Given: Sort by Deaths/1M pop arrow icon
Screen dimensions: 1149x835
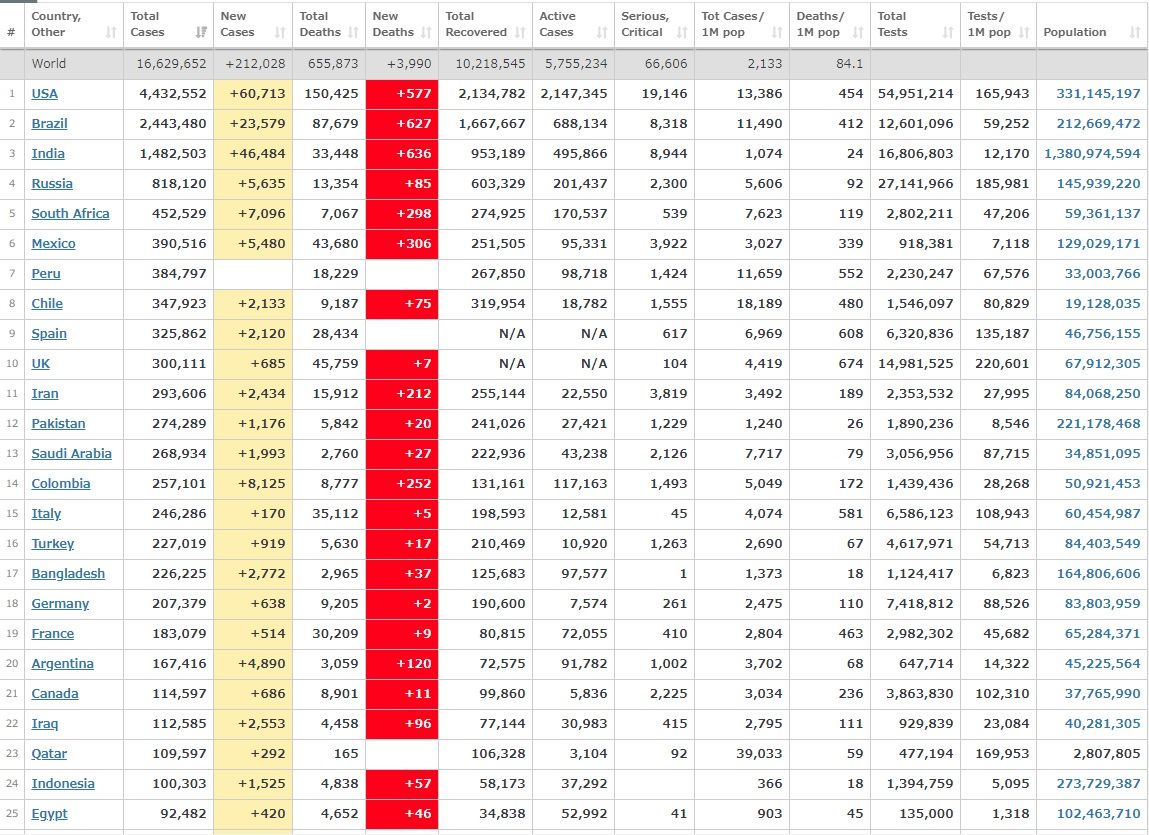Looking at the screenshot, I should [858, 33].
